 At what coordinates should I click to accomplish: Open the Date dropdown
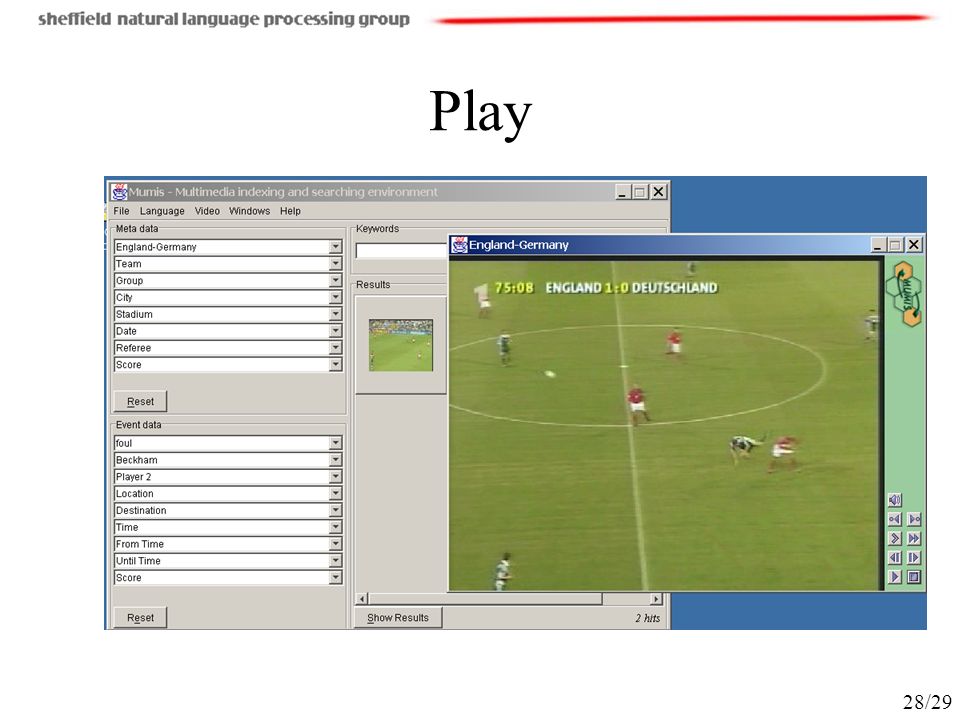[335, 331]
